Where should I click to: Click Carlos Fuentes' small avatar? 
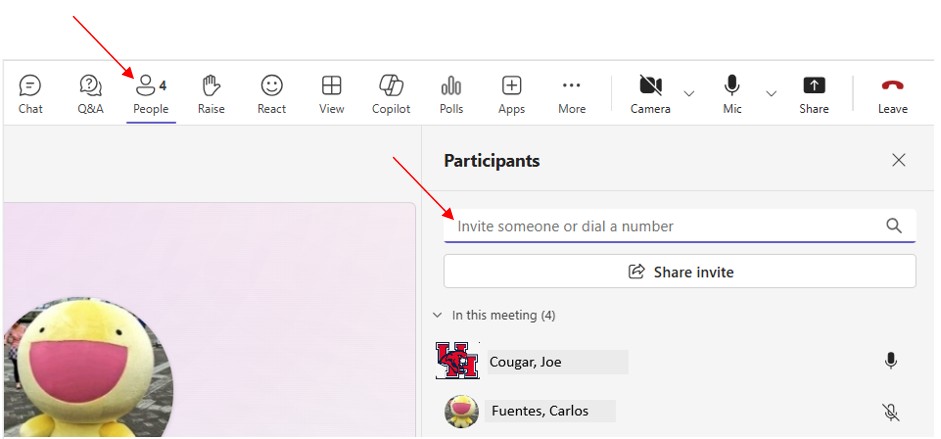[461, 411]
